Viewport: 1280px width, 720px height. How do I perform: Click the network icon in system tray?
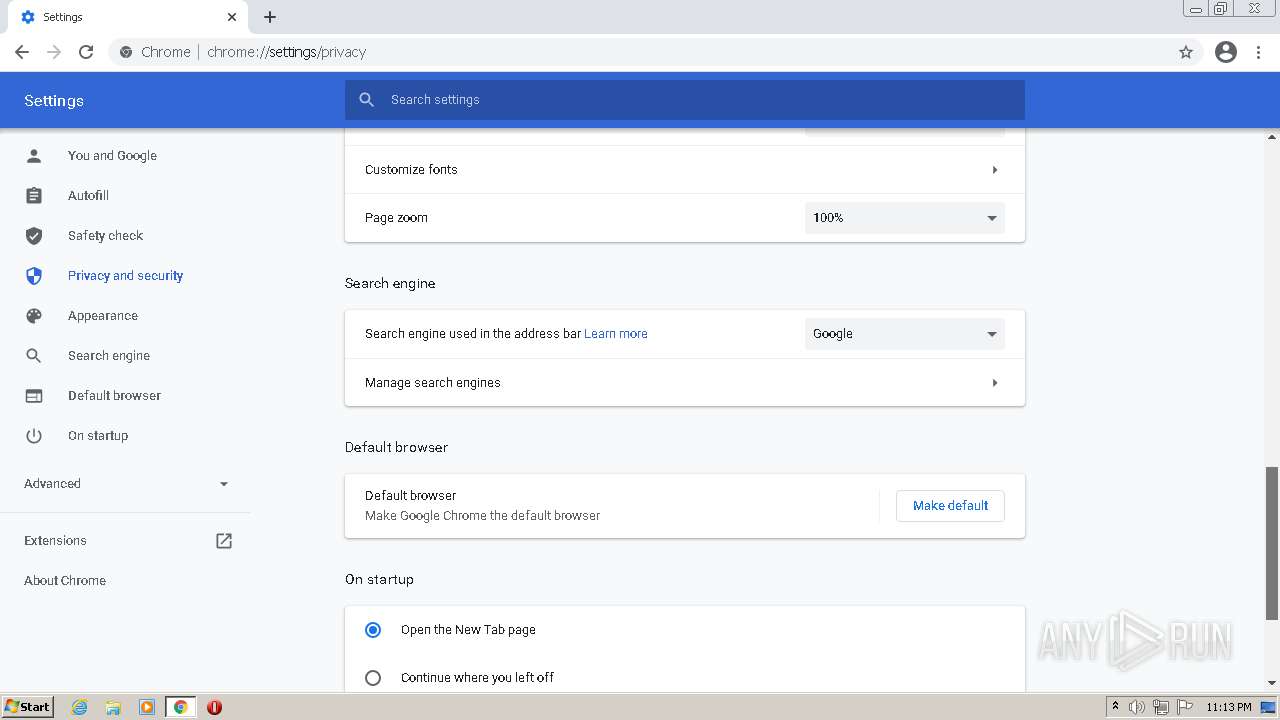pos(1160,707)
